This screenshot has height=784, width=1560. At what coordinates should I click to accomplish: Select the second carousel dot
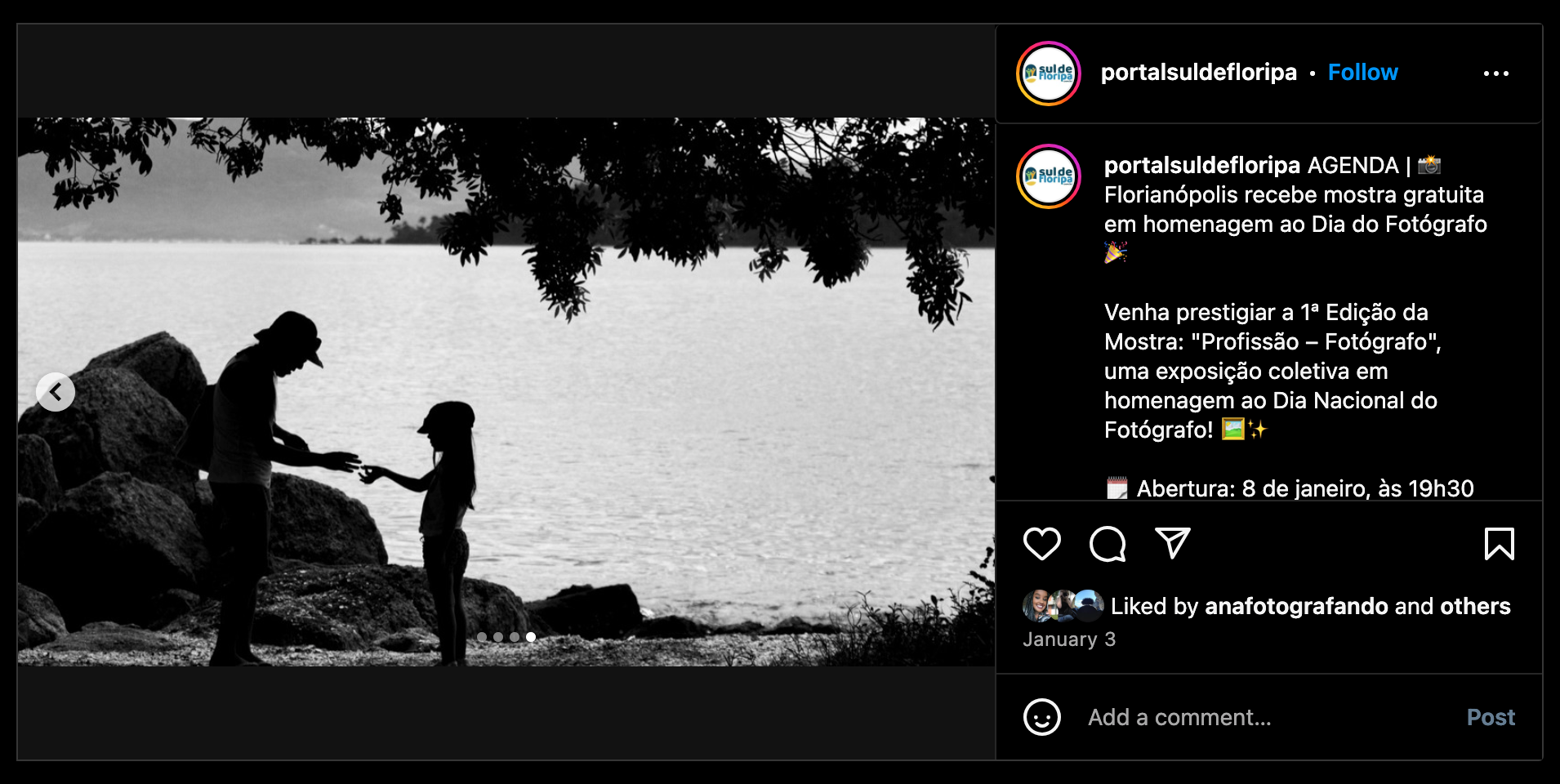point(498,637)
